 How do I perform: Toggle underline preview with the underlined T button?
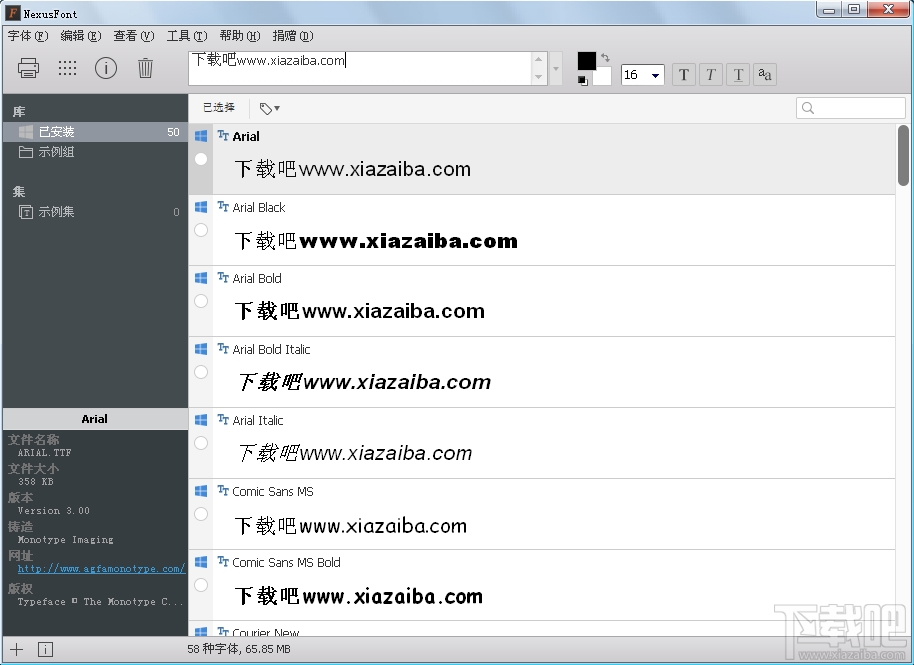(738, 75)
